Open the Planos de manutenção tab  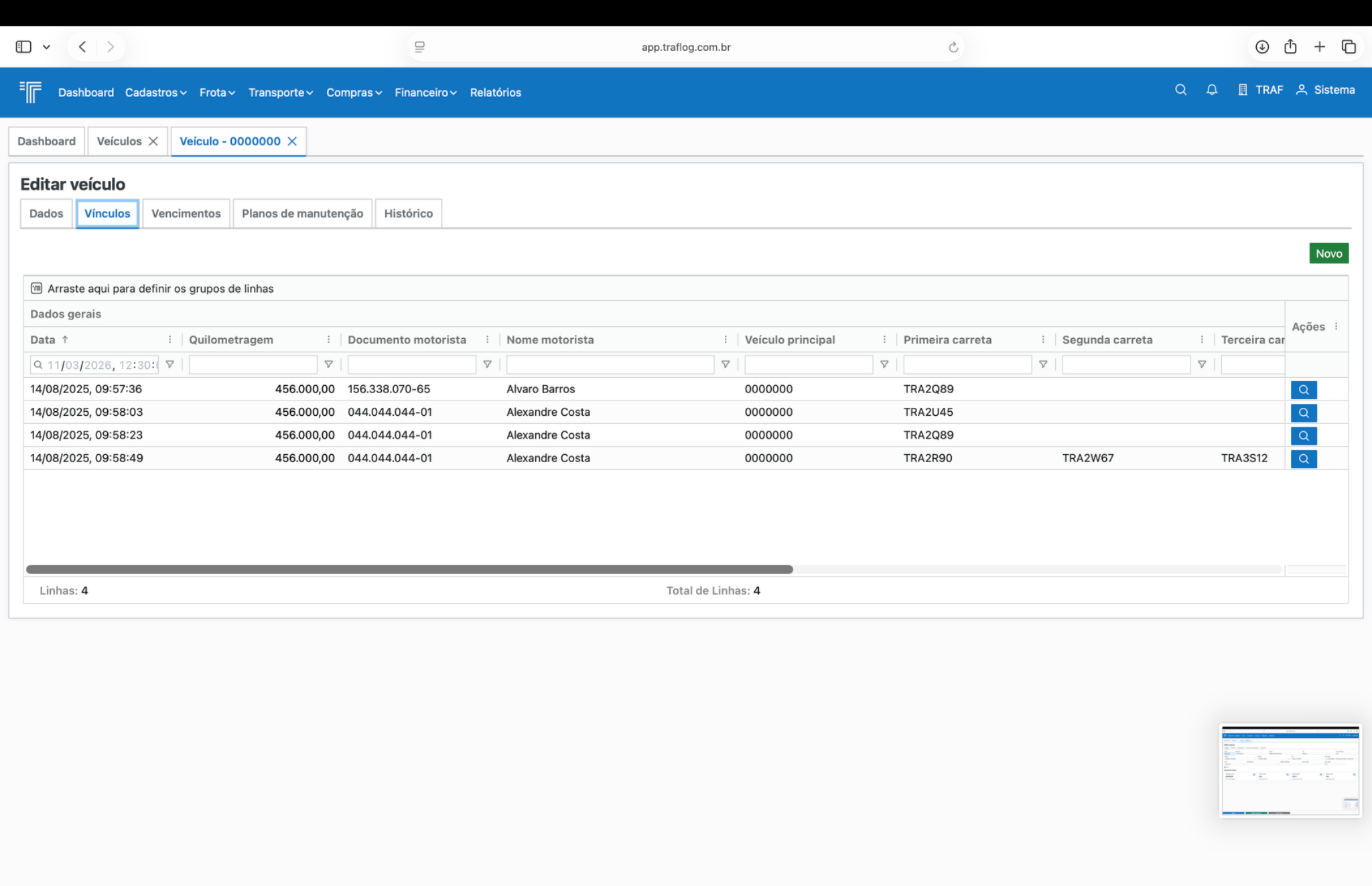coord(302,214)
